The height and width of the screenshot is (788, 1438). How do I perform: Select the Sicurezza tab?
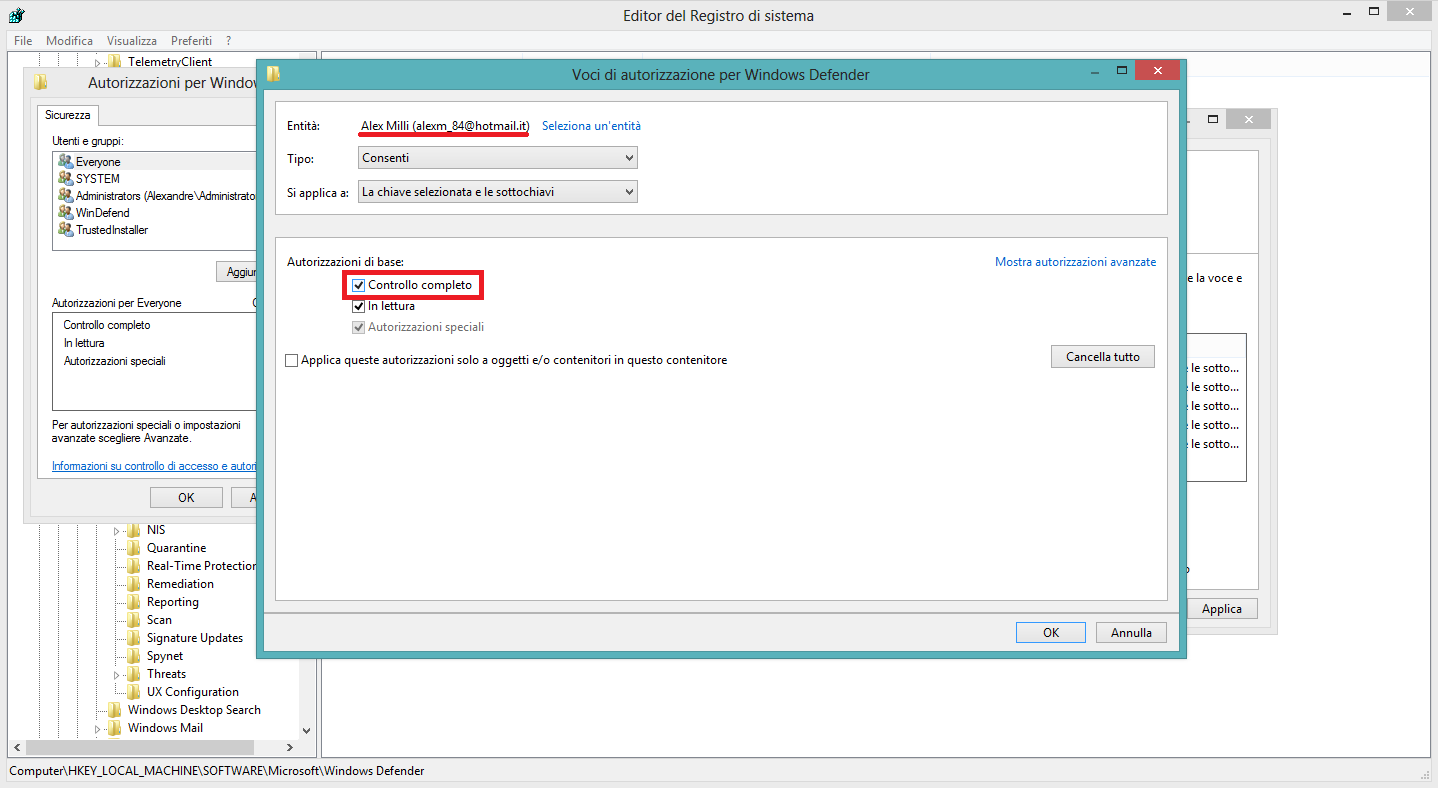(x=68, y=115)
